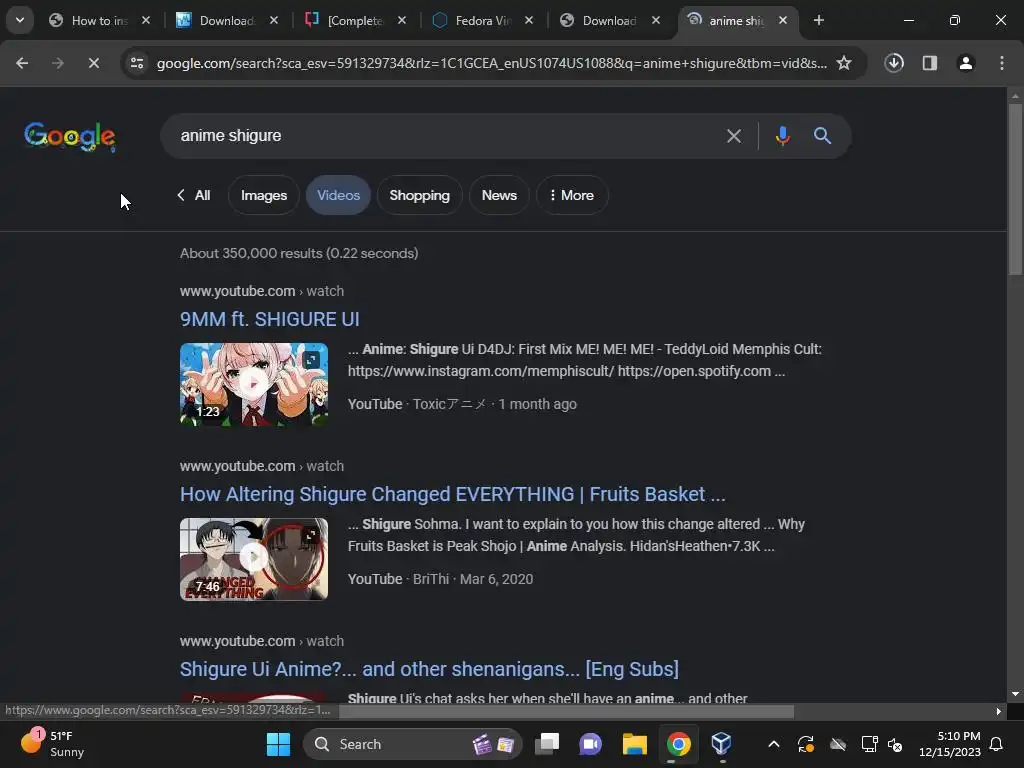The width and height of the screenshot is (1024, 768).
Task: Open 'How Altering Shigure Changed EVERYTHING' link
Action: [x=453, y=494]
